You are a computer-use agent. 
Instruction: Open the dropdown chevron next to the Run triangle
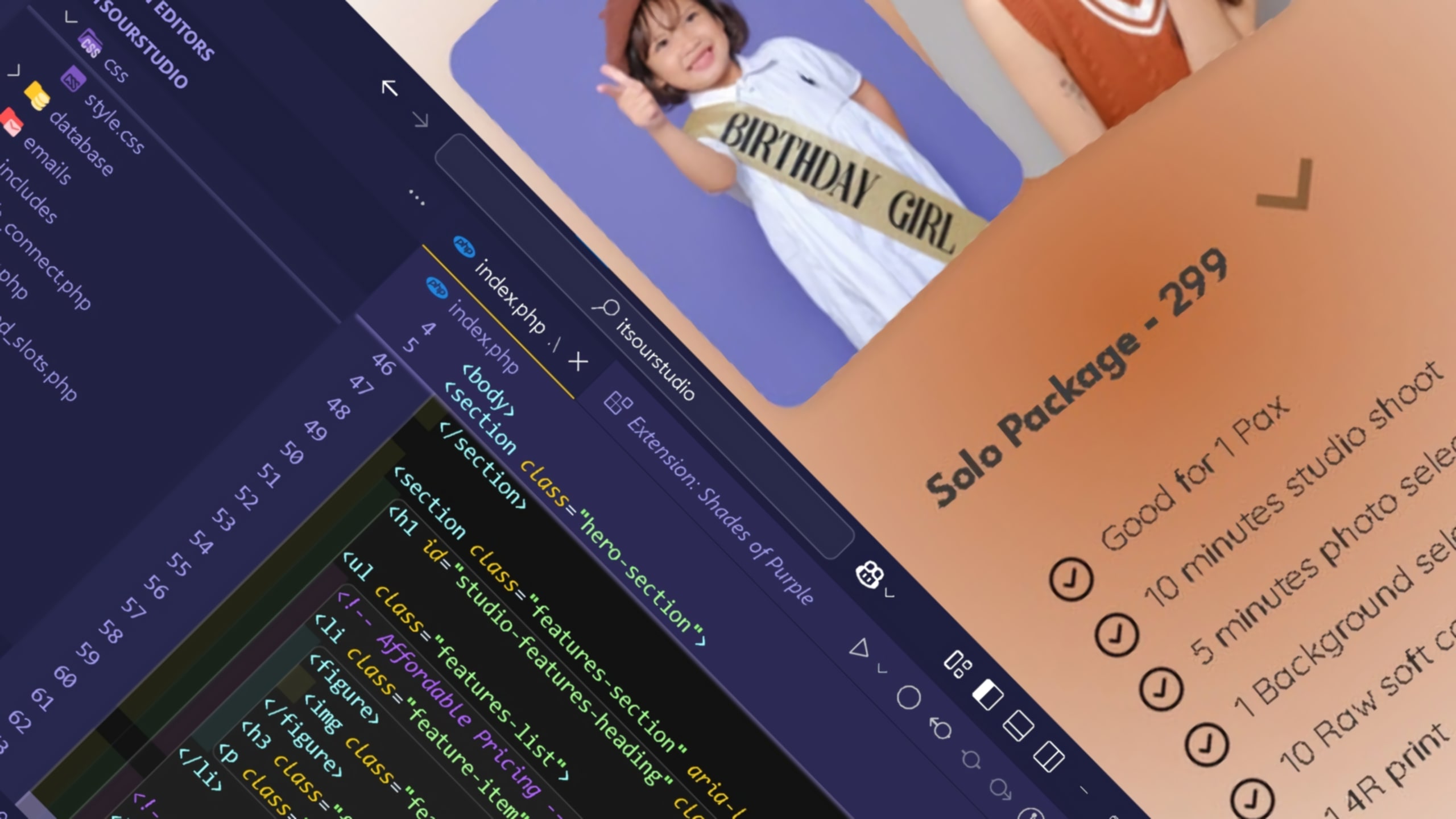click(882, 668)
